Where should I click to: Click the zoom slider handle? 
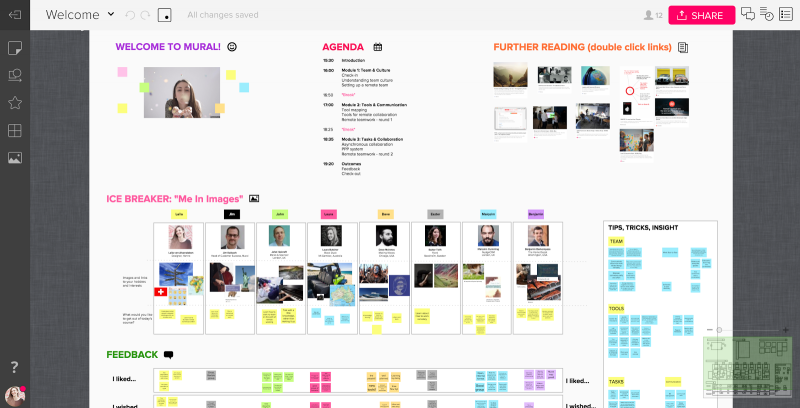pyautogui.click(x=719, y=330)
